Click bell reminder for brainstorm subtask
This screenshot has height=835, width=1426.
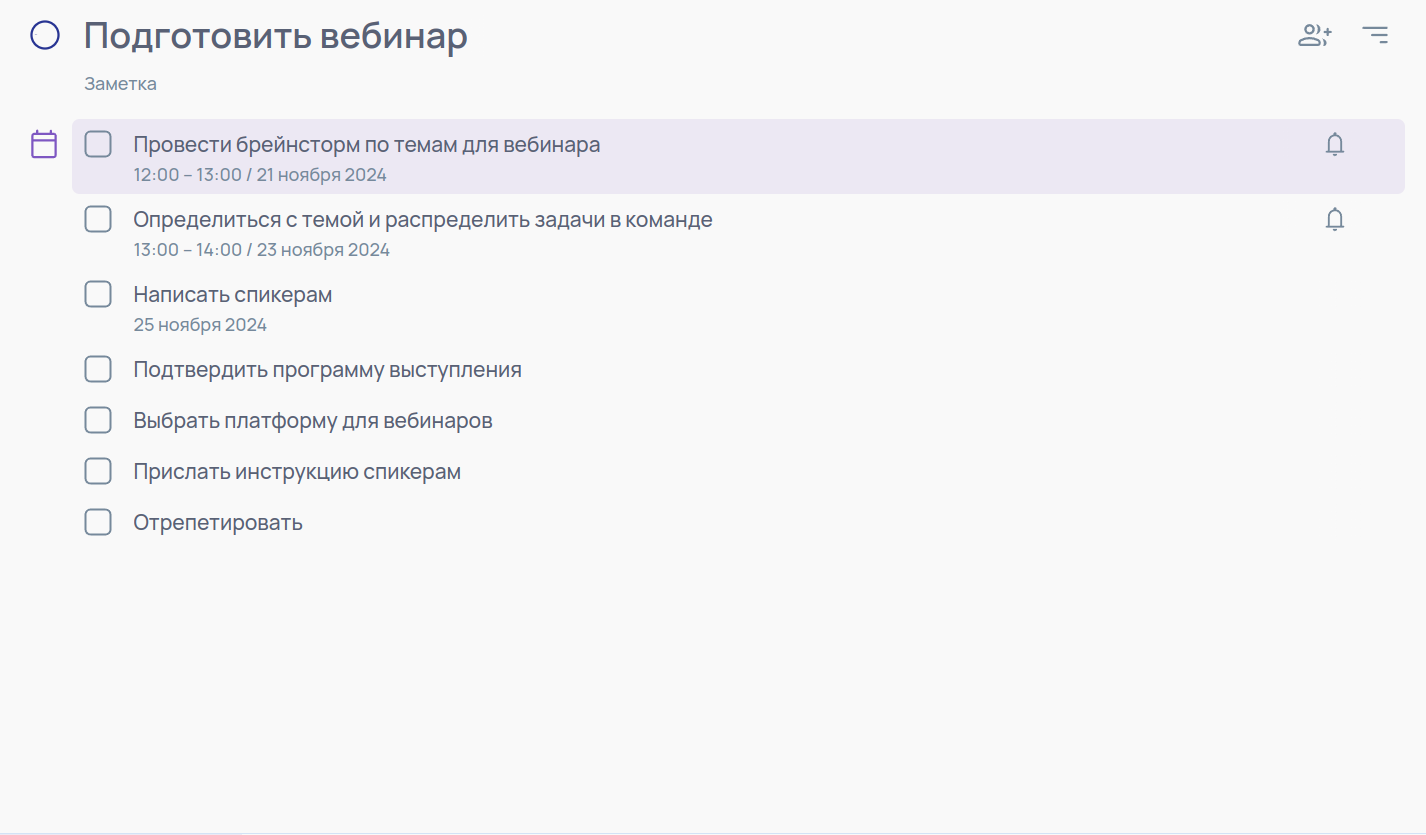[x=1335, y=145]
